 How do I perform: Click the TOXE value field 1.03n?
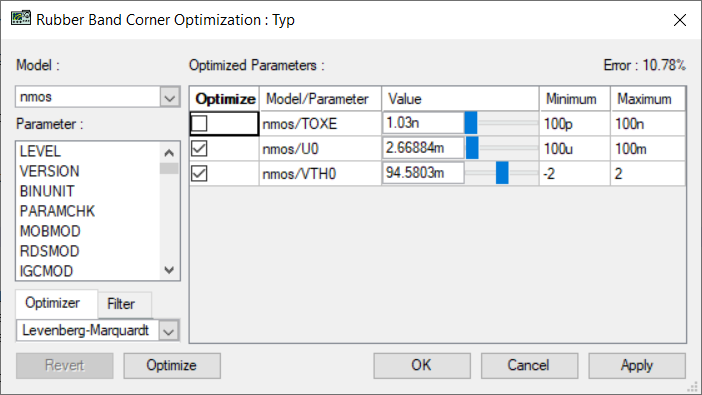tap(424, 123)
